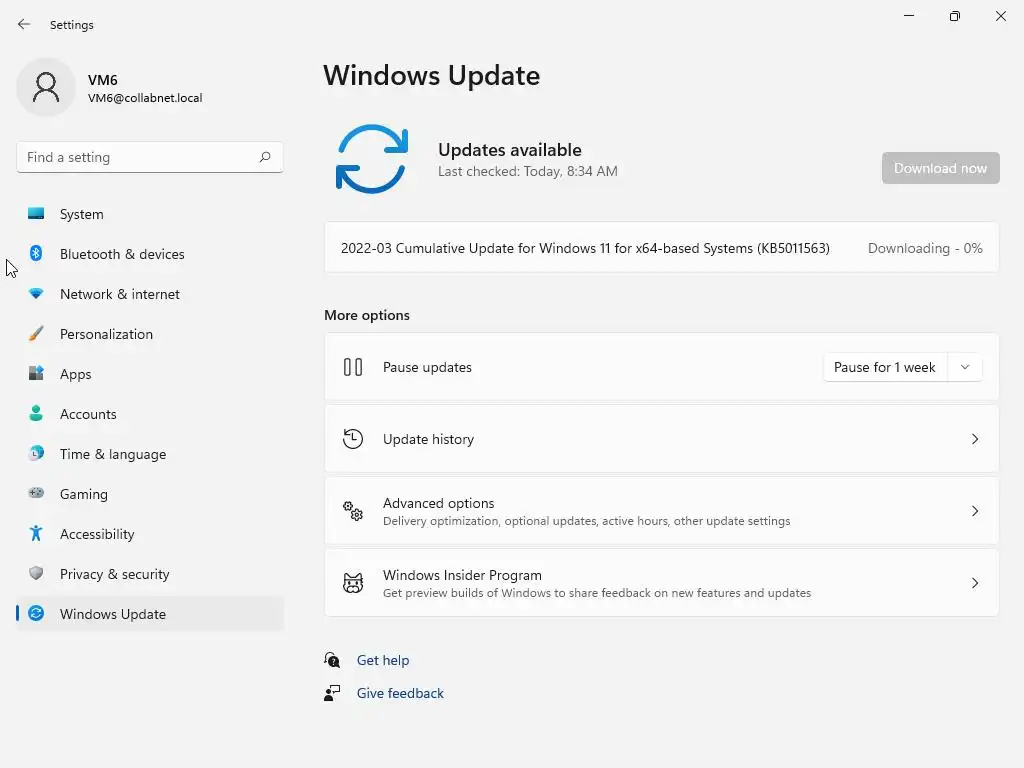The width and height of the screenshot is (1024, 768).
Task: Click the Personalization paintbrush icon
Action: tap(36, 334)
